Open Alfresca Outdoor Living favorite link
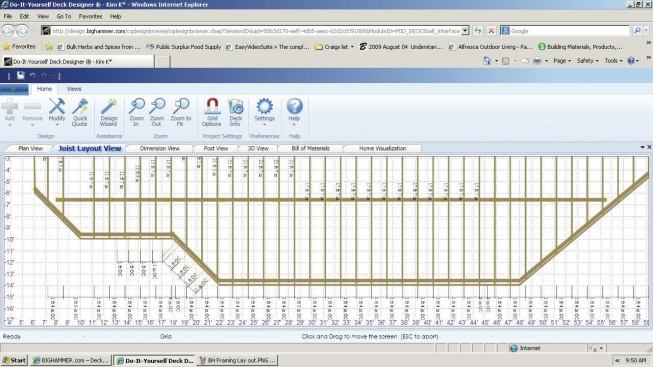Screen dimensions: 653x367 [491, 47]
